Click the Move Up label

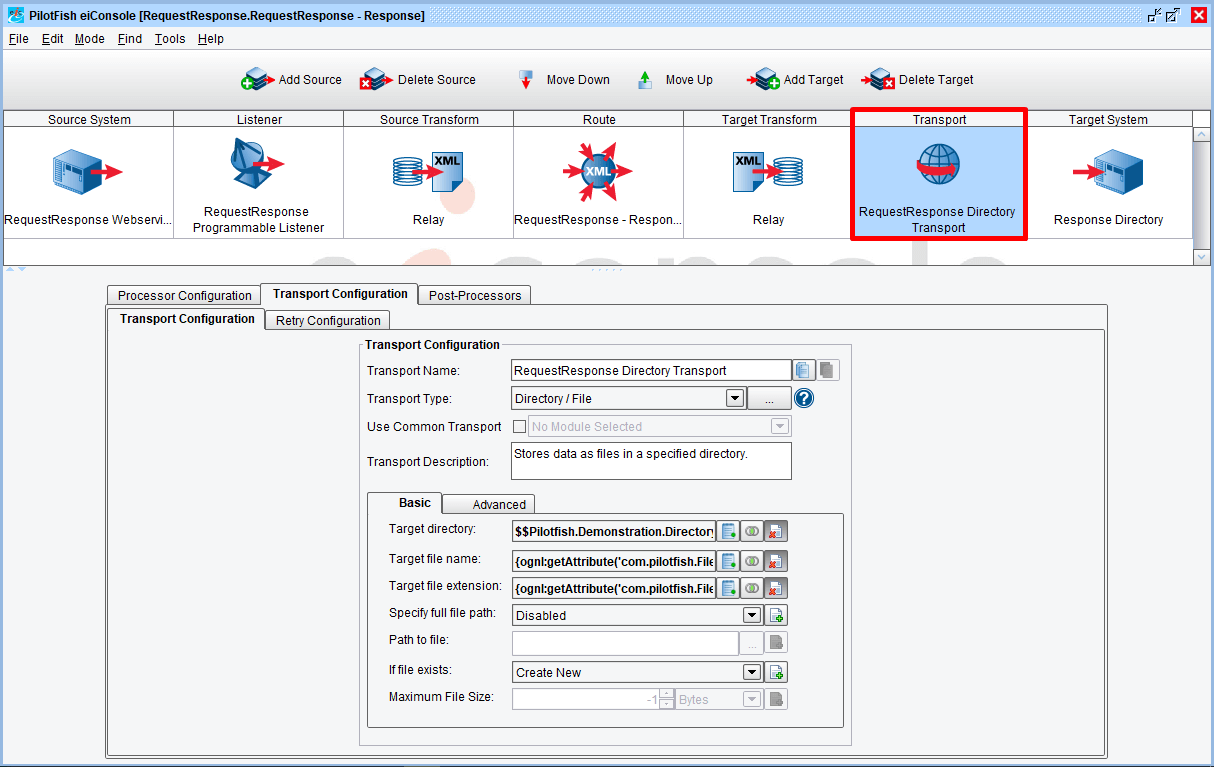point(689,80)
